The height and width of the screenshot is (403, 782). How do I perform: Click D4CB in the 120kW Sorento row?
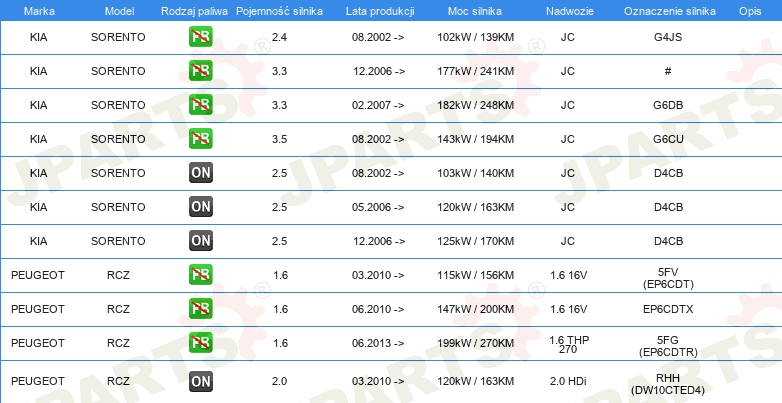click(x=668, y=206)
